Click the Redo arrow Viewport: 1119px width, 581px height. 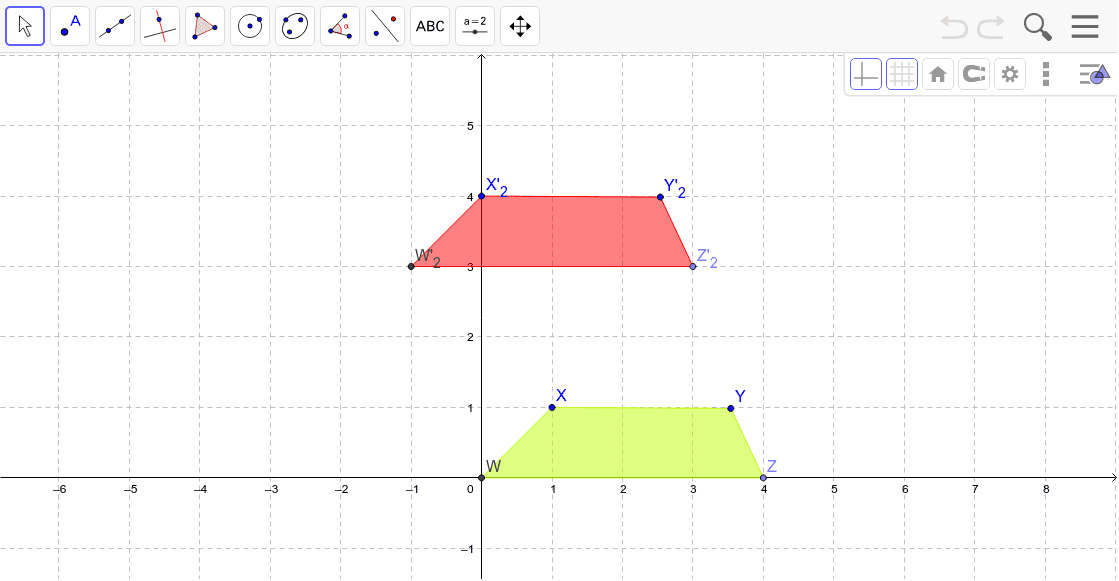(991, 27)
